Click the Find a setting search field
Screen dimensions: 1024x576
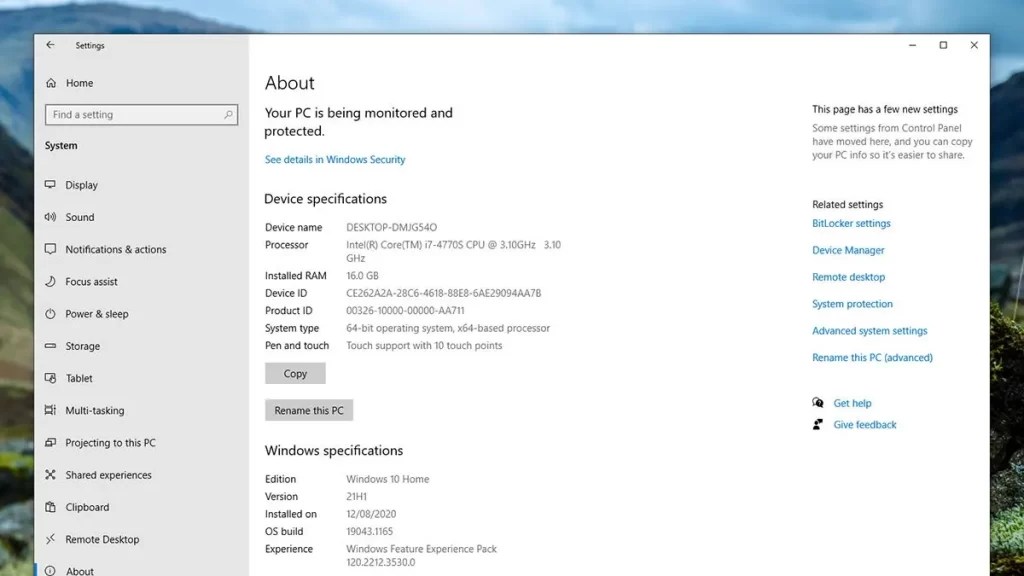[141, 114]
